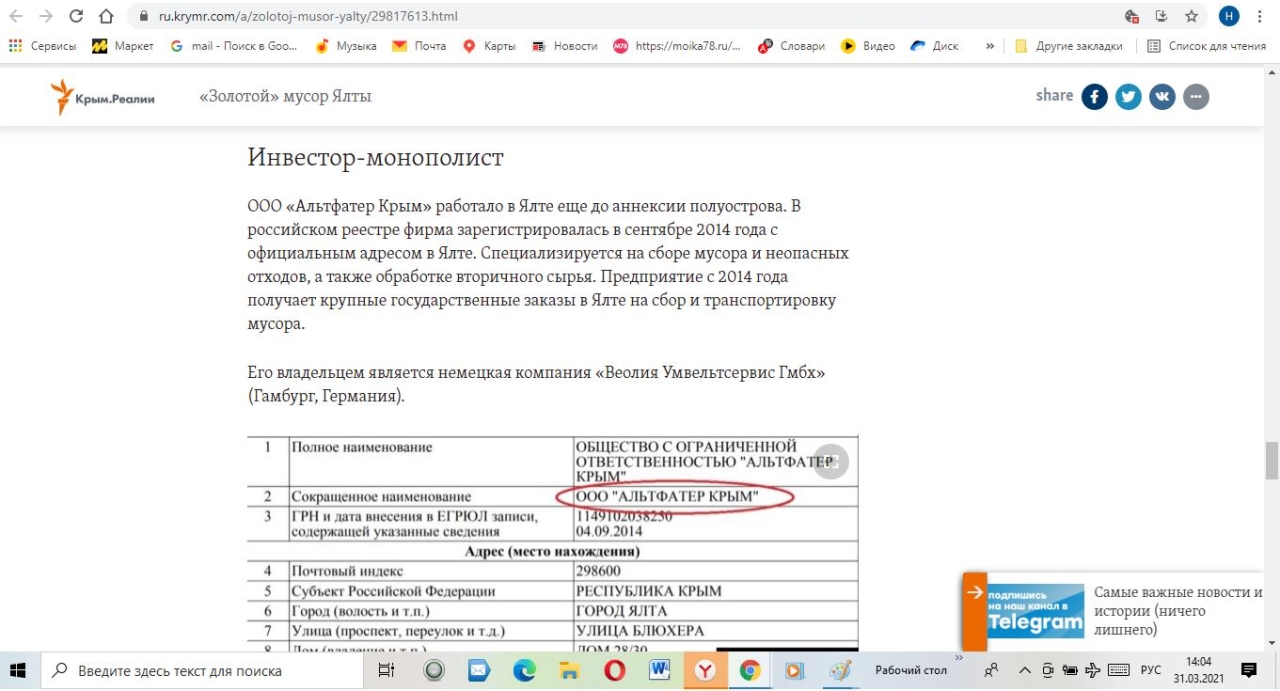Image resolution: width=1280 pixels, height=691 pixels.
Task: Click the Крым.Реалии site logo
Action: point(103,97)
